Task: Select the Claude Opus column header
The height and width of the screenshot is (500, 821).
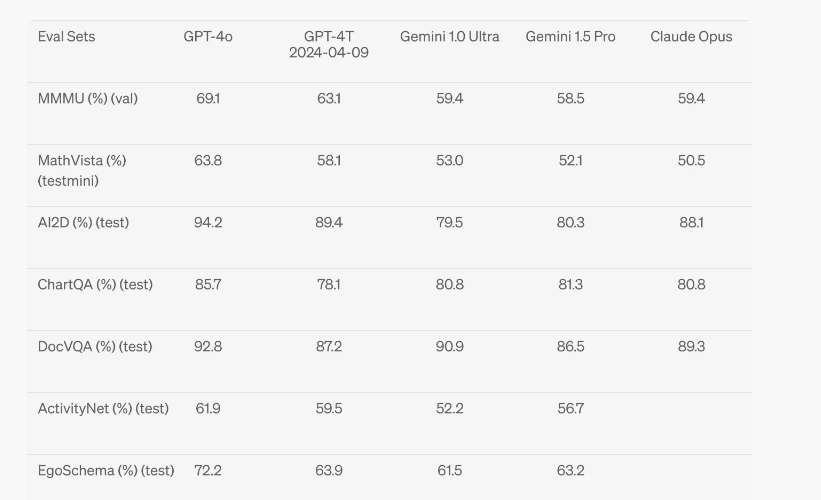Action: (x=691, y=37)
